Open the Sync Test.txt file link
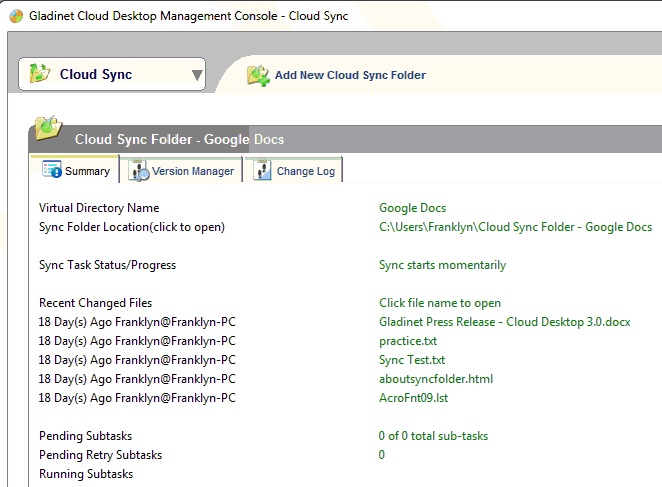The width and height of the screenshot is (662, 487). click(x=412, y=360)
